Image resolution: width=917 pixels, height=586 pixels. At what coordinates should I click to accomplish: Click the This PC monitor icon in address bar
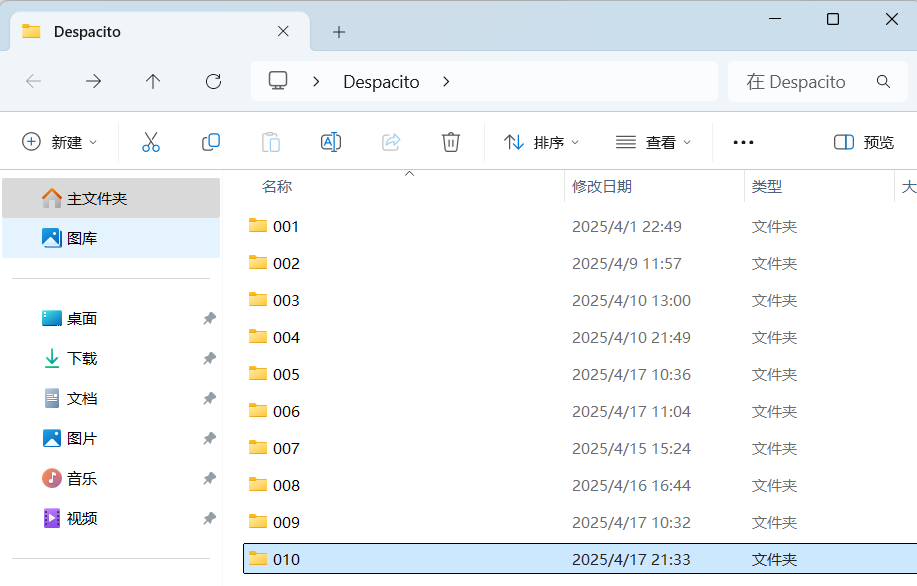pos(278,81)
